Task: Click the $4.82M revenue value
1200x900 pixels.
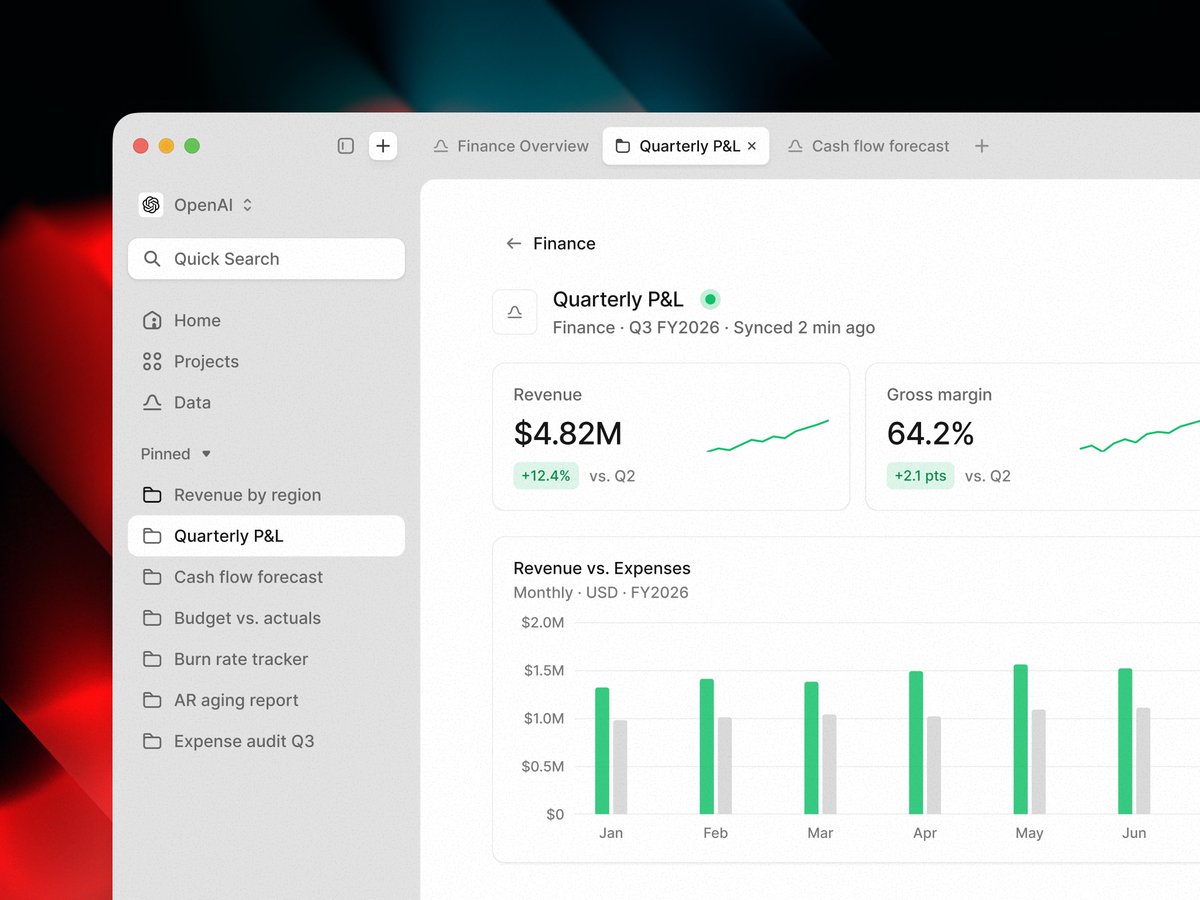Action: 568,434
